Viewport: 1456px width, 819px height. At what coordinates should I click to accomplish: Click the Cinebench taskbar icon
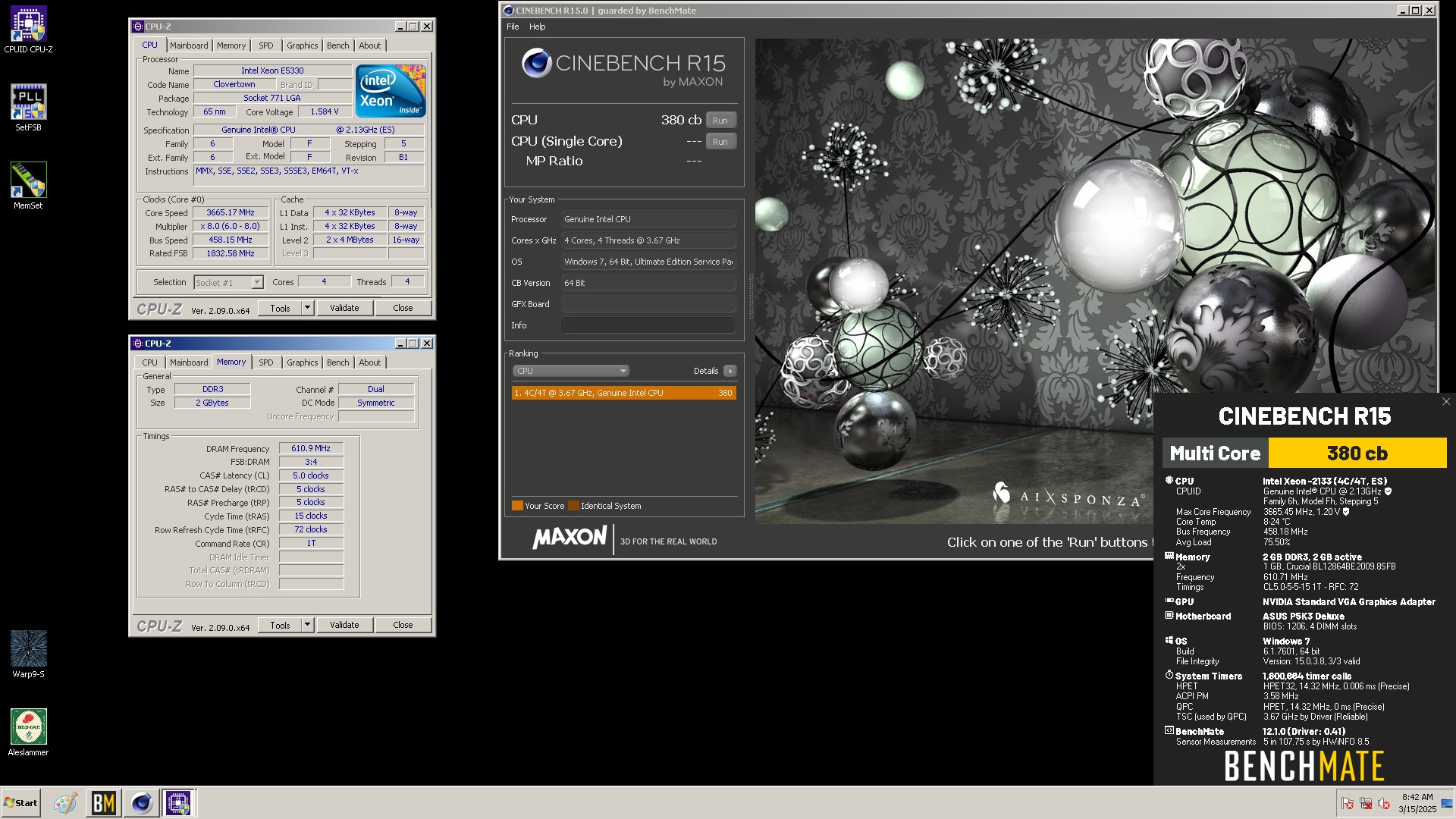tap(141, 803)
